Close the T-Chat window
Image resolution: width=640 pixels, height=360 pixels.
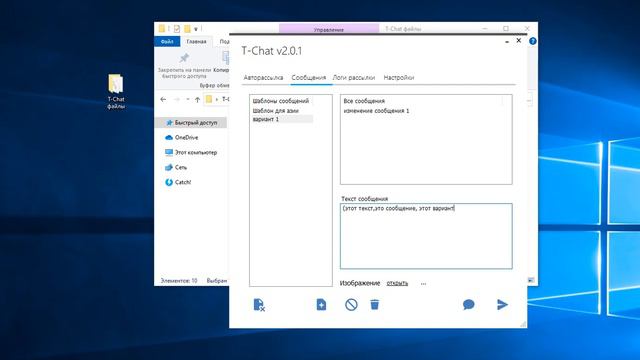(519, 40)
